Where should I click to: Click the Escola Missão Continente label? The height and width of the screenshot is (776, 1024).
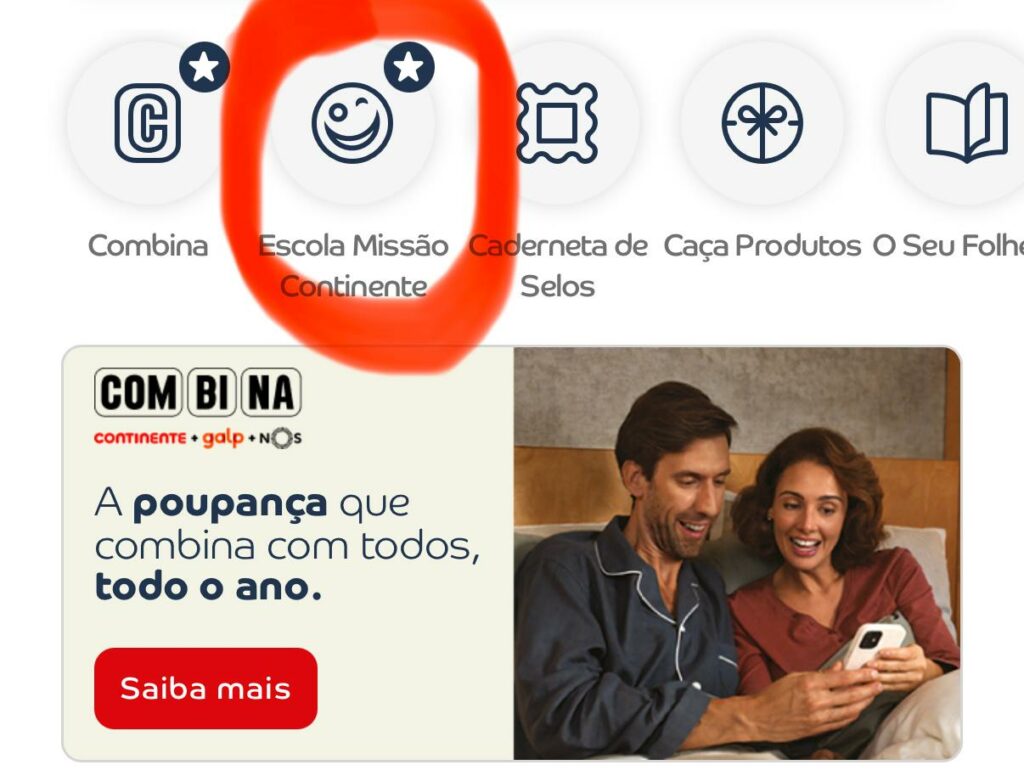(353, 266)
